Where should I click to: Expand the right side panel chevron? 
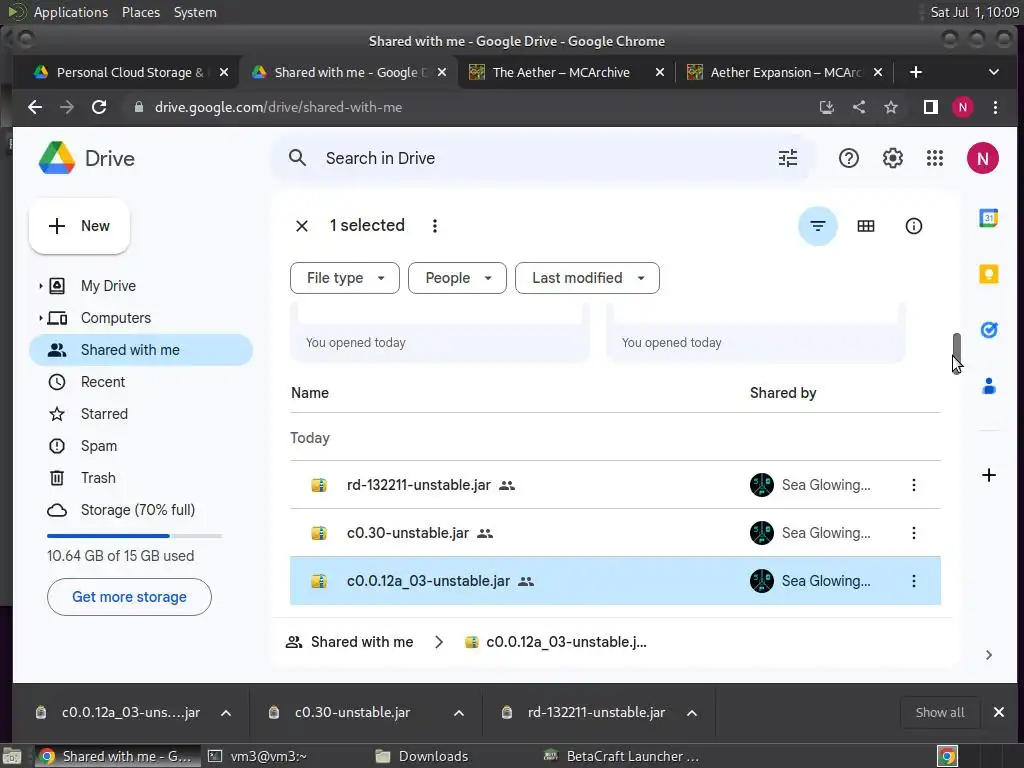pos(988,655)
